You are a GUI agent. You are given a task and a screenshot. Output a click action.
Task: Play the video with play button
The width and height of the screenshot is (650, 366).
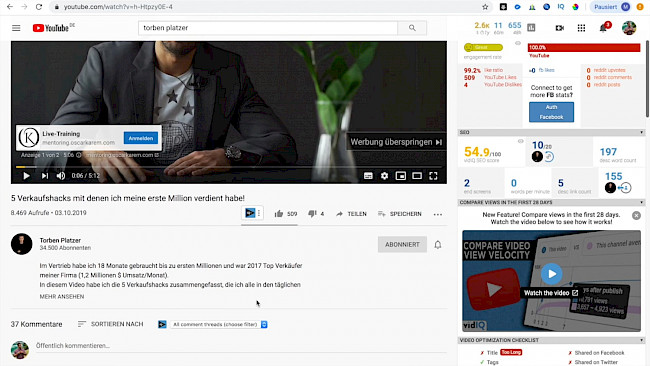26,176
